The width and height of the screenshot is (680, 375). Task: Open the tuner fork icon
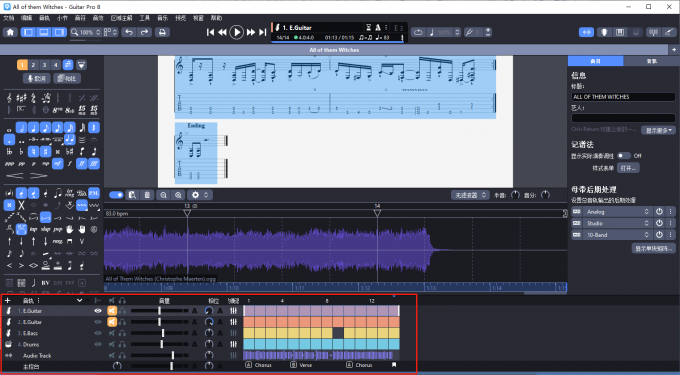pos(469,32)
